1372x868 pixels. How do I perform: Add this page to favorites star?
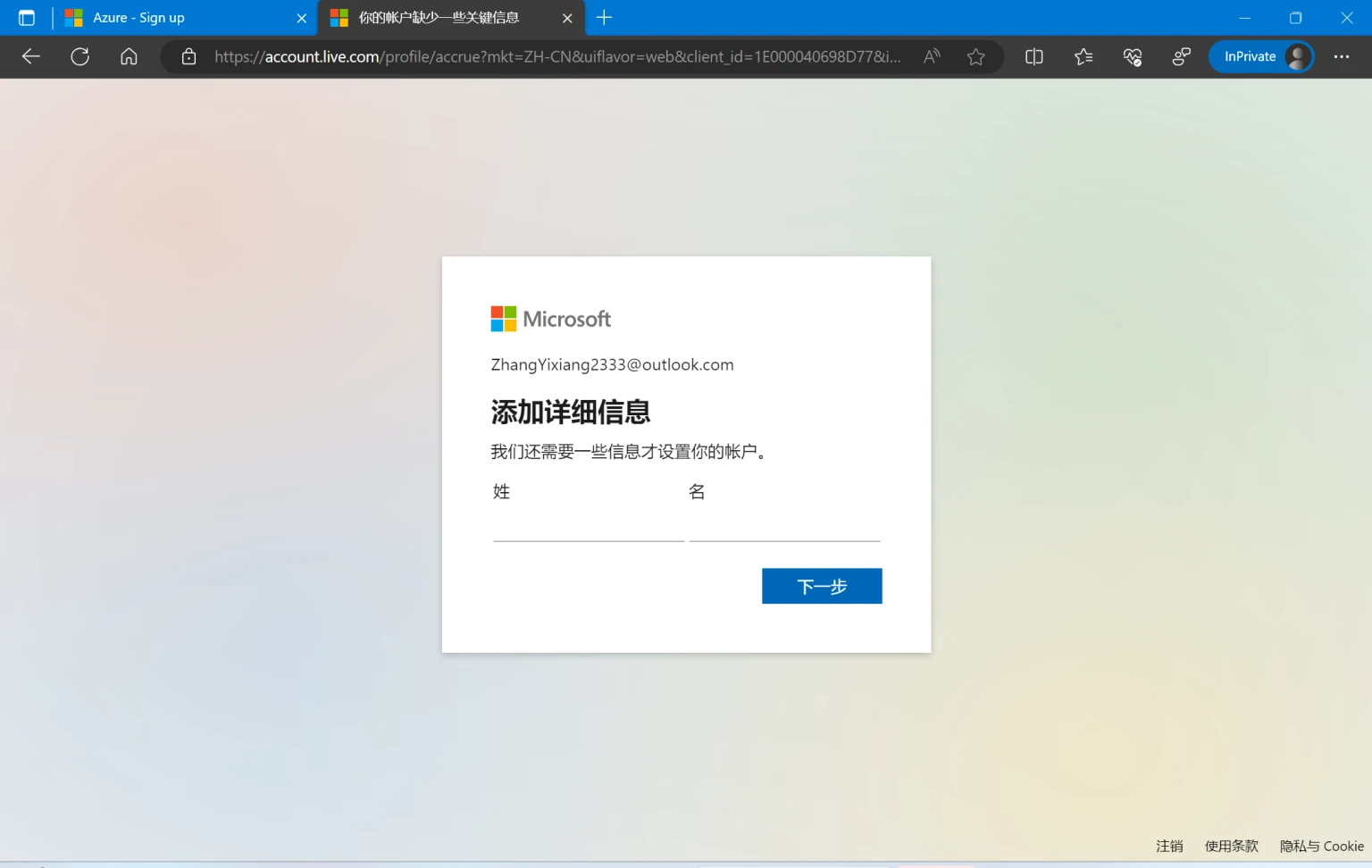[x=975, y=56]
